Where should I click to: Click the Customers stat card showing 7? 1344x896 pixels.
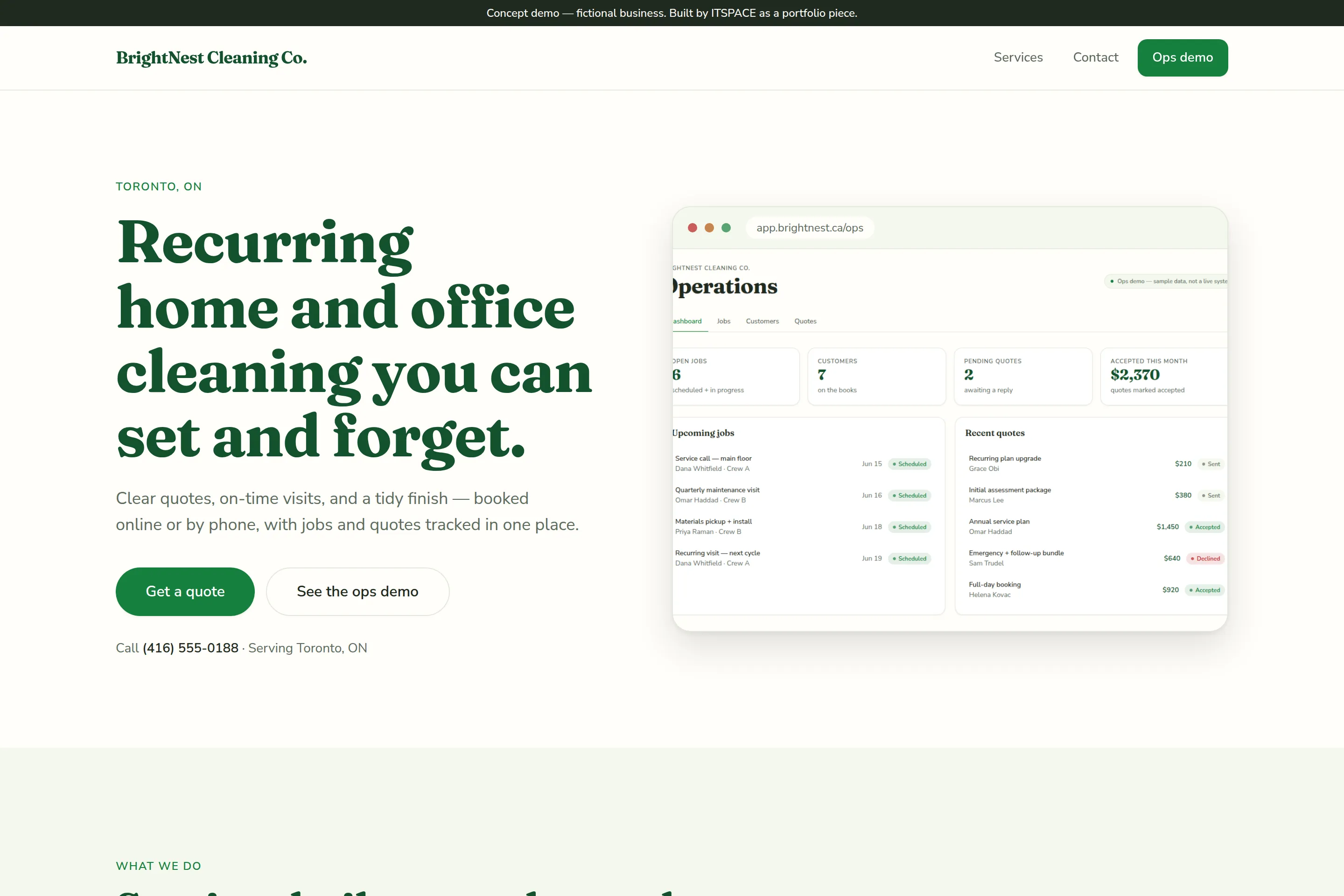click(x=876, y=377)
